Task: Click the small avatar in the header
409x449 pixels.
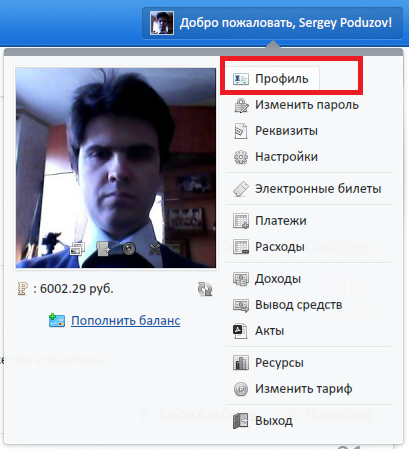Action: coord(162,23)
